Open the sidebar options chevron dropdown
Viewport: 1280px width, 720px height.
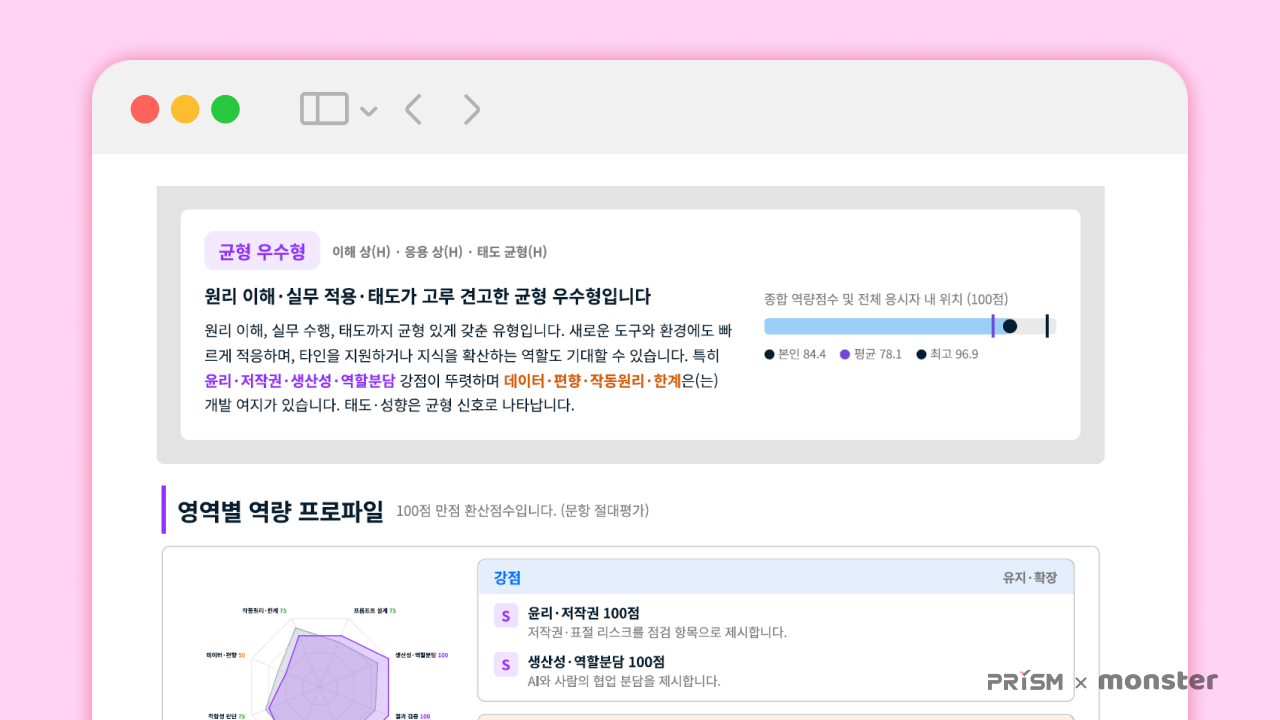[368, 110]
